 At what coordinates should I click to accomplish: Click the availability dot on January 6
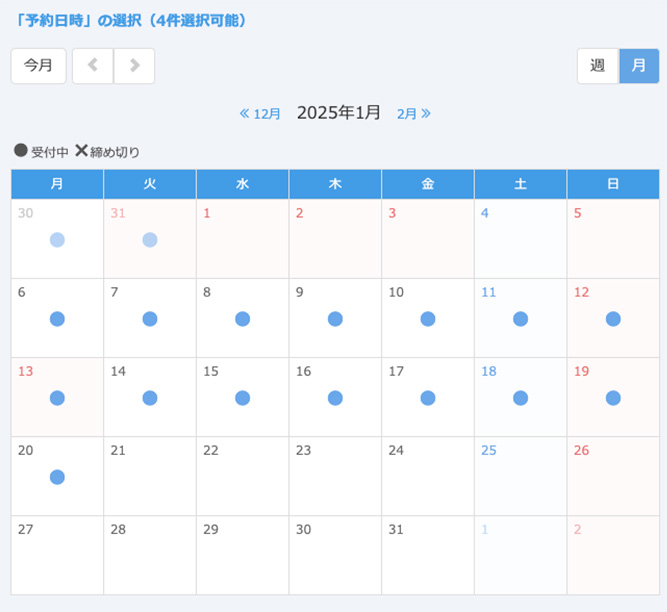(x=57, y=319)
